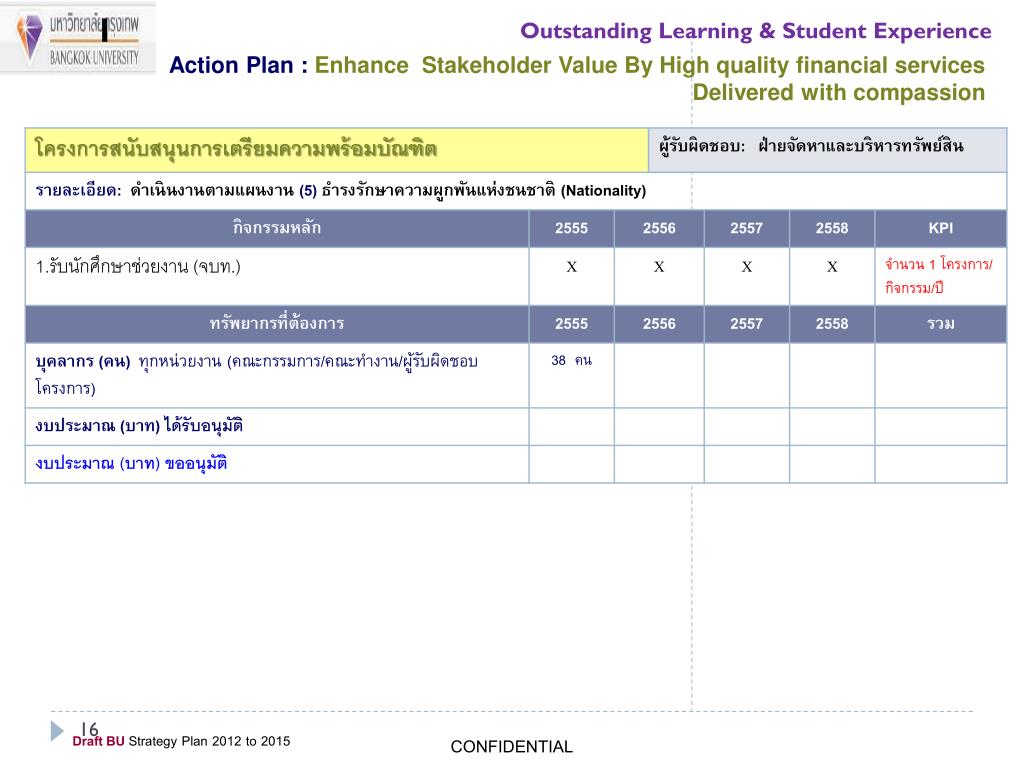The width and height of the screenshot is (1024, 768).
Task: Select the heading 'Outstanding Learning & Student Experience'
Action: (756, 31)
